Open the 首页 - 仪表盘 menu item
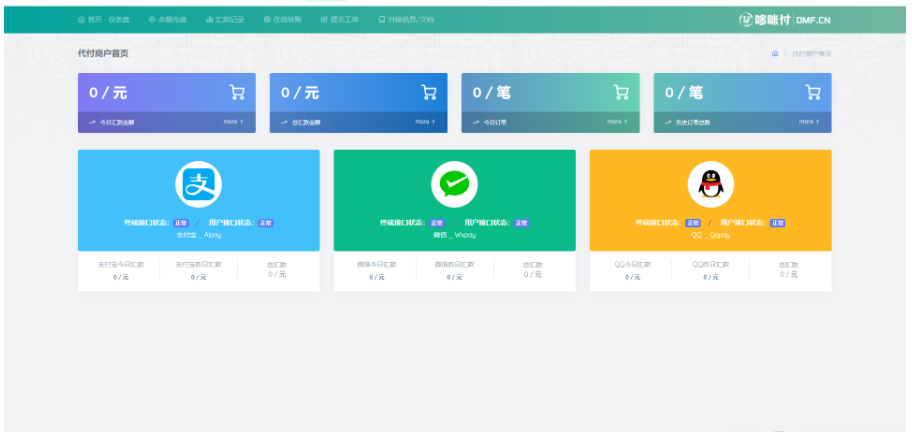Screen dimensions: 912x432 click(x=104, y=20)
